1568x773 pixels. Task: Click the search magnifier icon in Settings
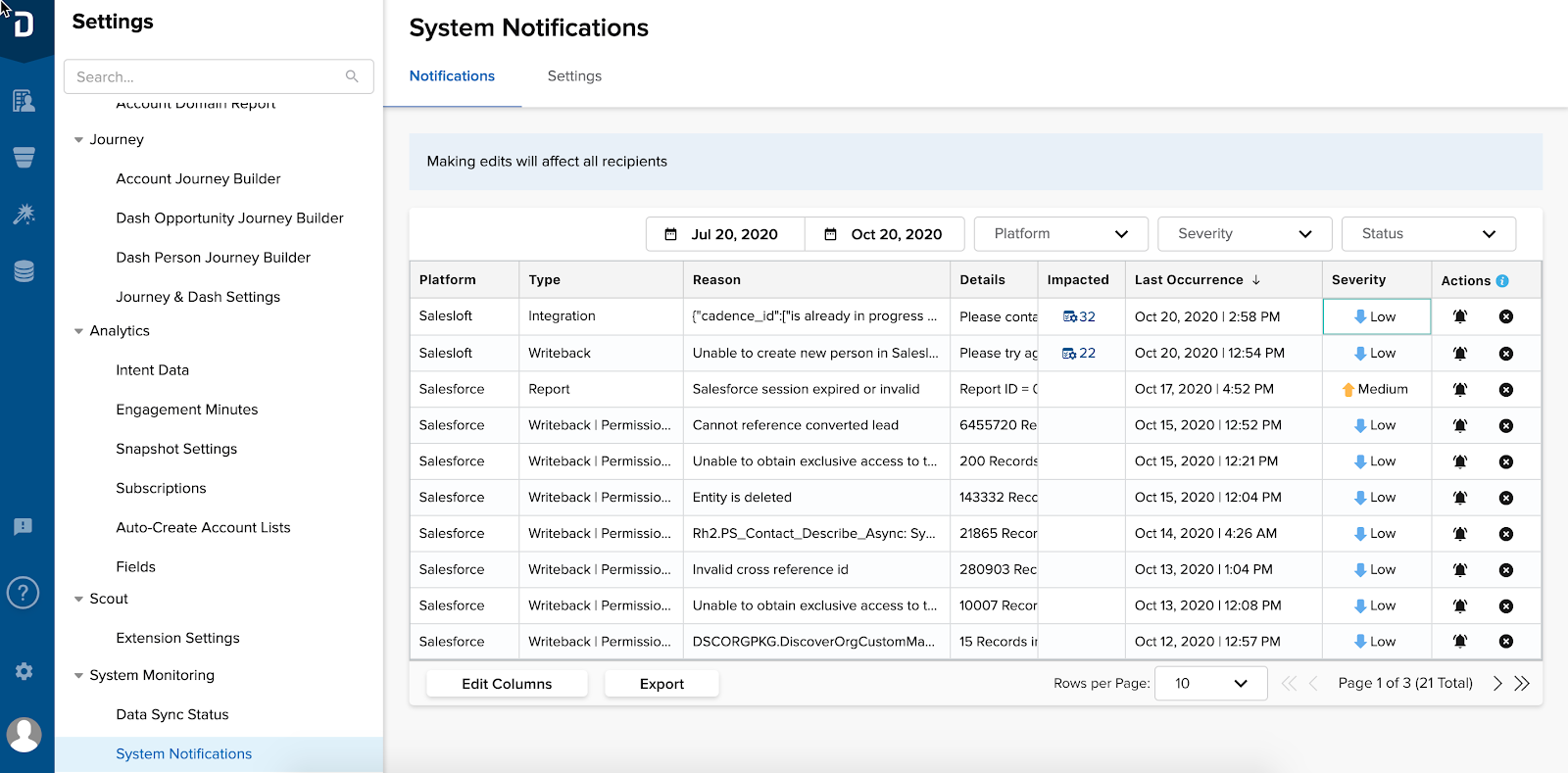click(352, 76)
